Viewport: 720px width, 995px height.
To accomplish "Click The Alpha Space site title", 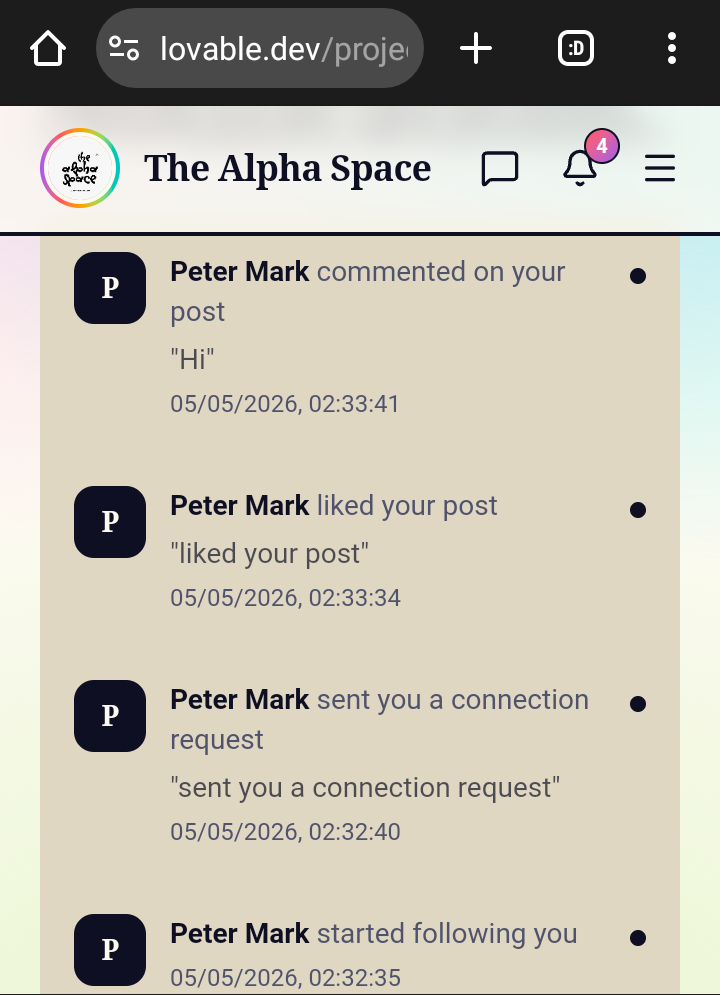I will point(287,168).
